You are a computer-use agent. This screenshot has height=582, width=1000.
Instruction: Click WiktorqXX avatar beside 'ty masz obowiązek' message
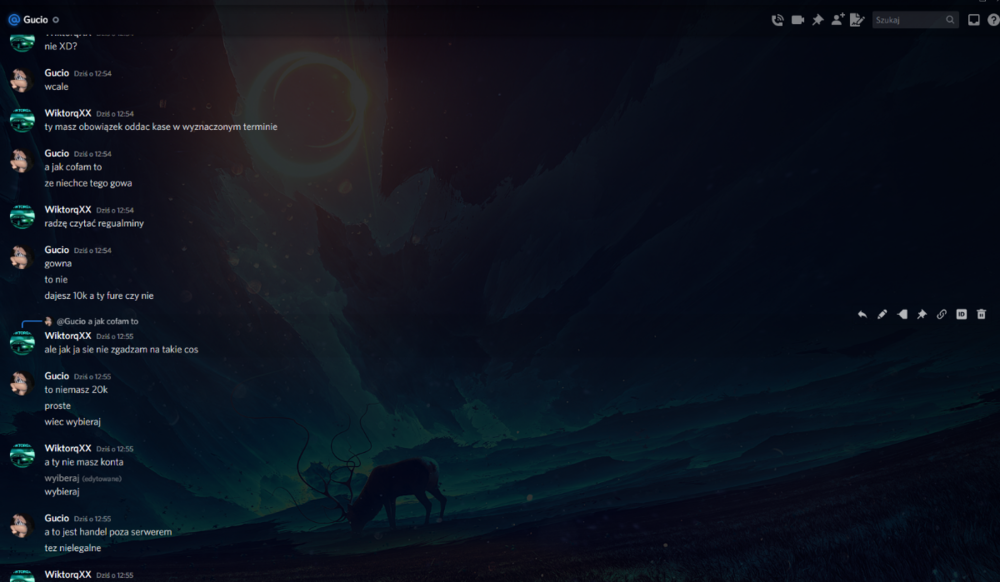point(22,120)
